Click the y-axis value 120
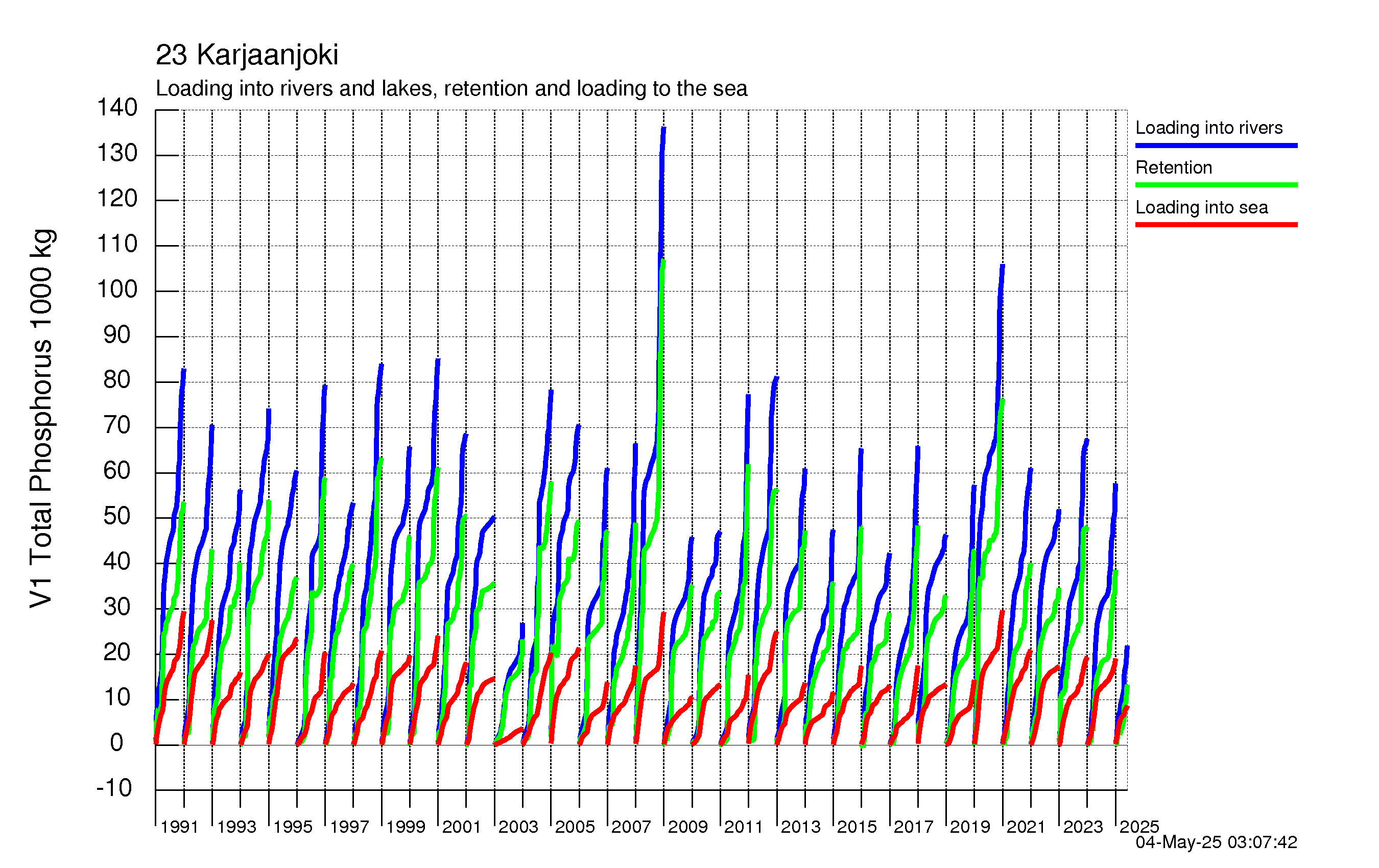The image size is (1379, 868). (117, 199)
